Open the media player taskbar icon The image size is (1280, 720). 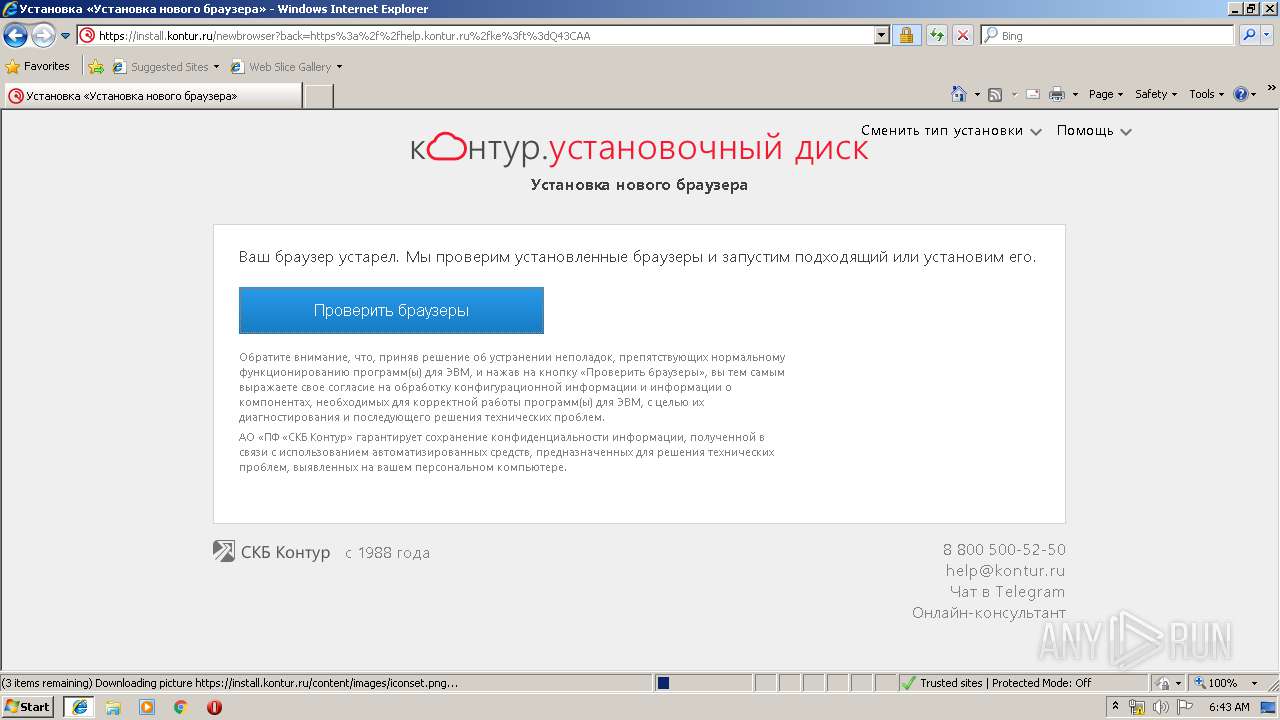(147, 707)
